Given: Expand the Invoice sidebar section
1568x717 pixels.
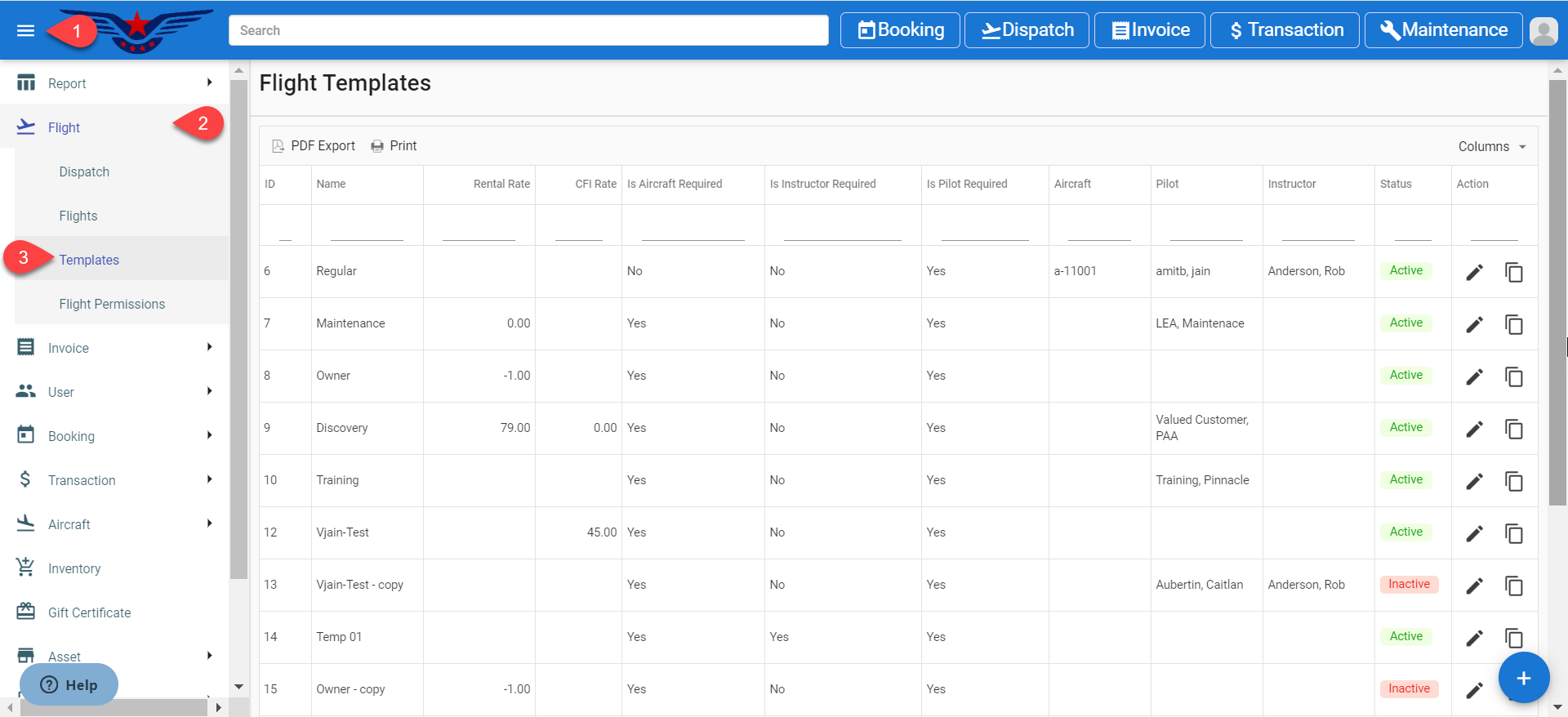Looking at the screenshot, I should 114,348.
